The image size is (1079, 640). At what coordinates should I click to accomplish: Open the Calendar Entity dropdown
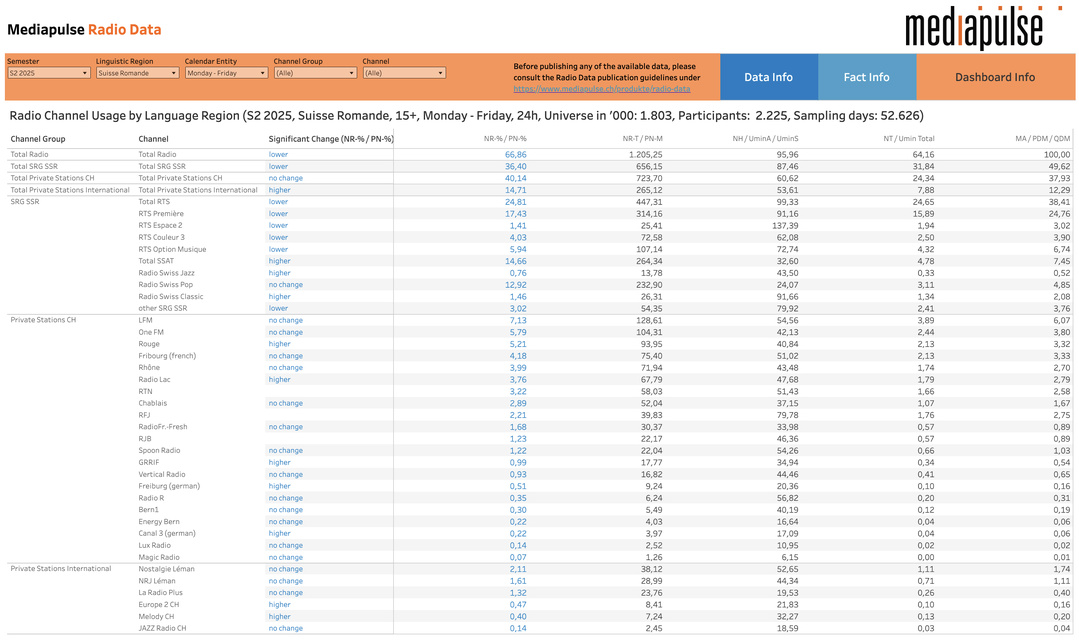click(x=226, y=73)
